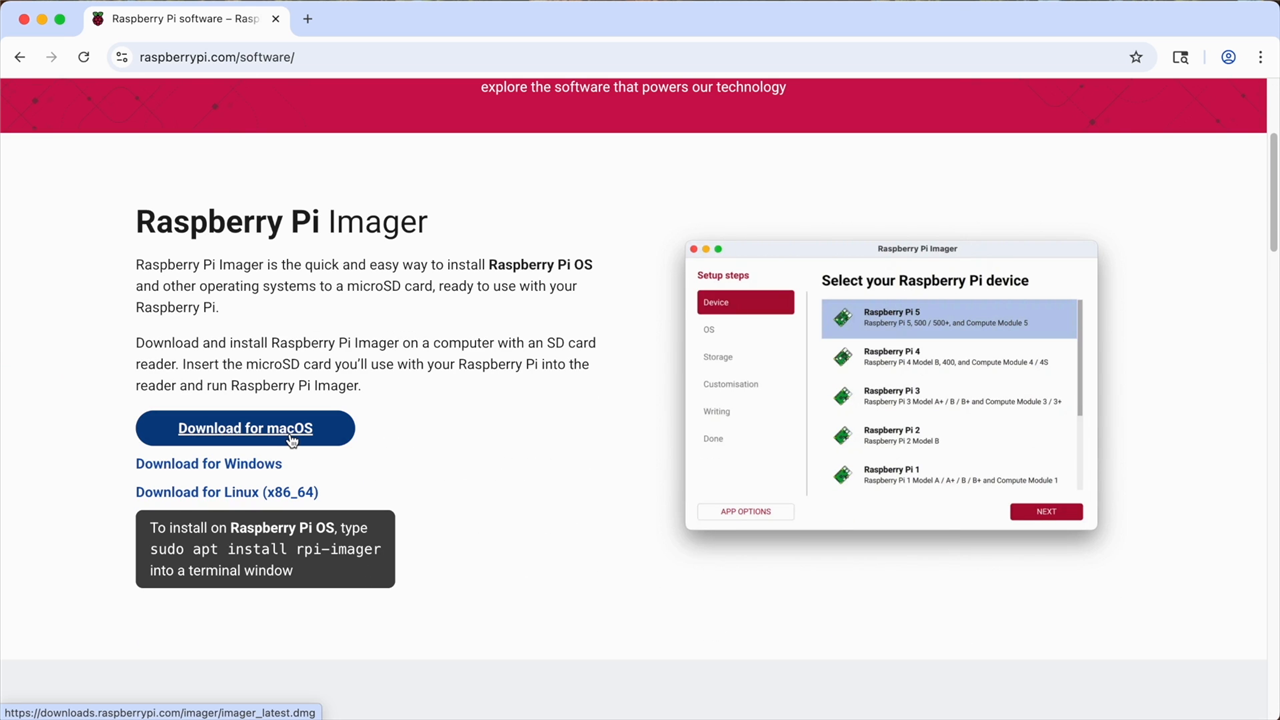The height and width of the screenshot is (720, 1280).
Task: Select Raspberry Pi 5 in device list
Action: (950, 318)
